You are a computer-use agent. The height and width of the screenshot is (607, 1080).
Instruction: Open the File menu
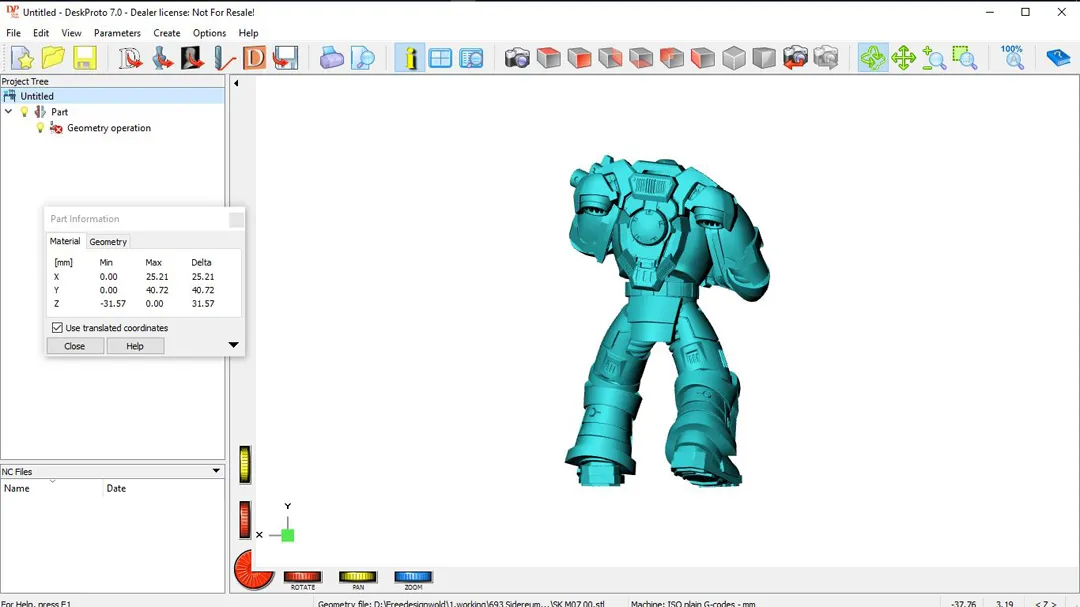(x=13, y=33)
